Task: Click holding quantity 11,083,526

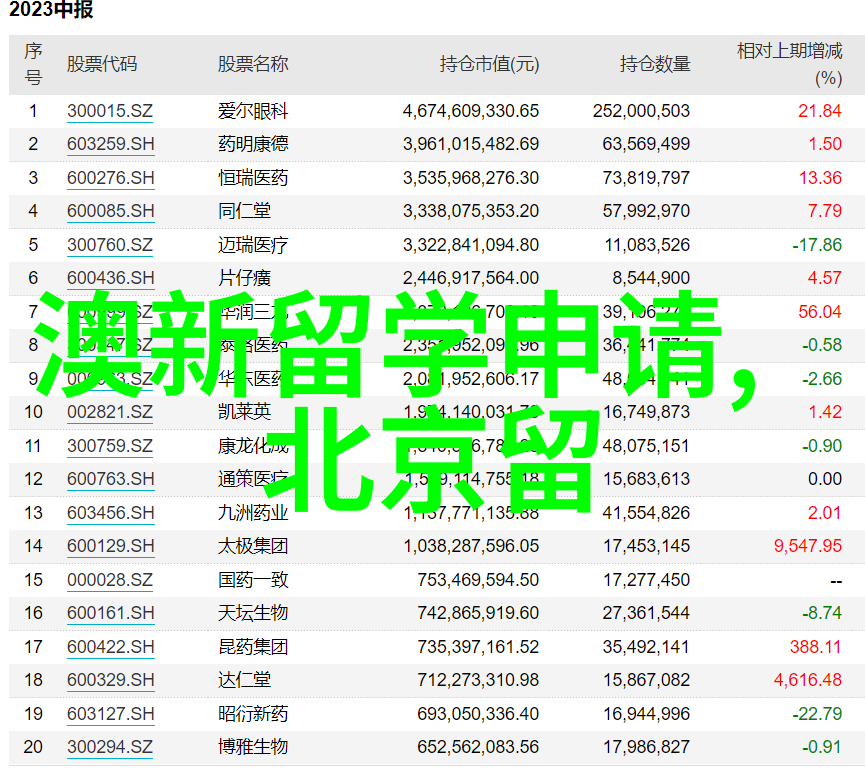Action: (x=647, y=245)
